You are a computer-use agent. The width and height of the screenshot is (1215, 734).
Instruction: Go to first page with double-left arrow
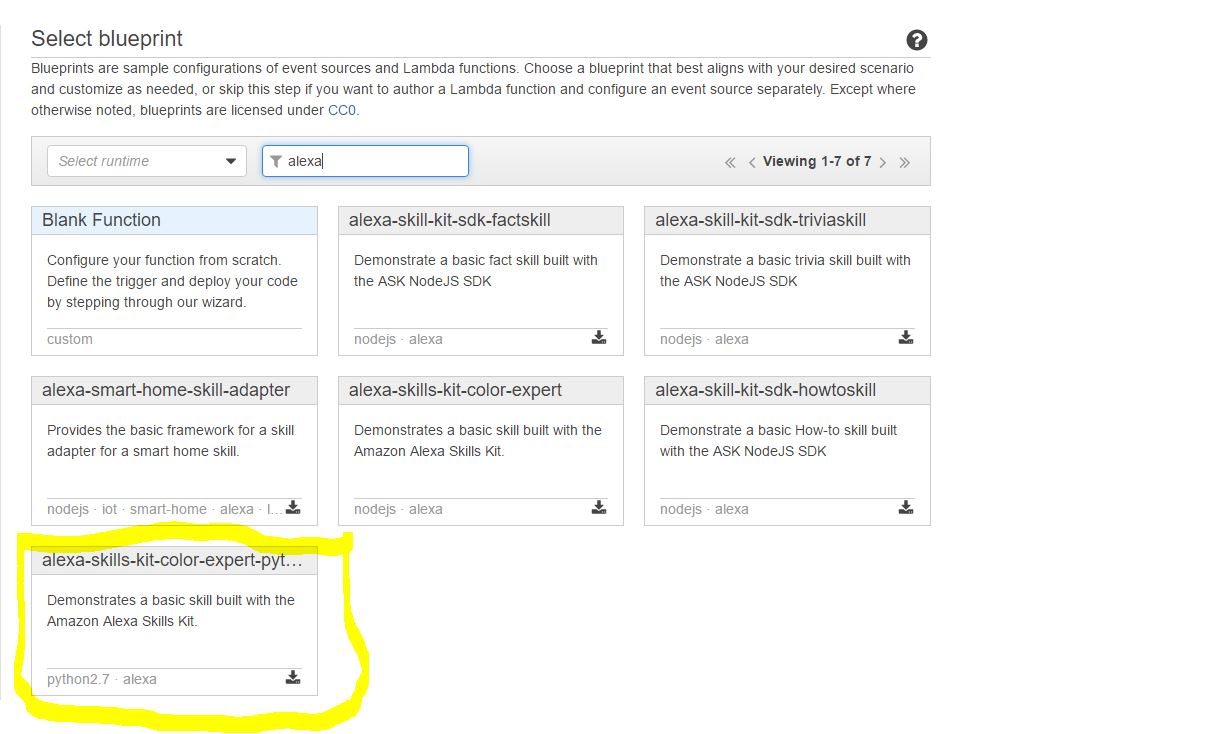730,162
